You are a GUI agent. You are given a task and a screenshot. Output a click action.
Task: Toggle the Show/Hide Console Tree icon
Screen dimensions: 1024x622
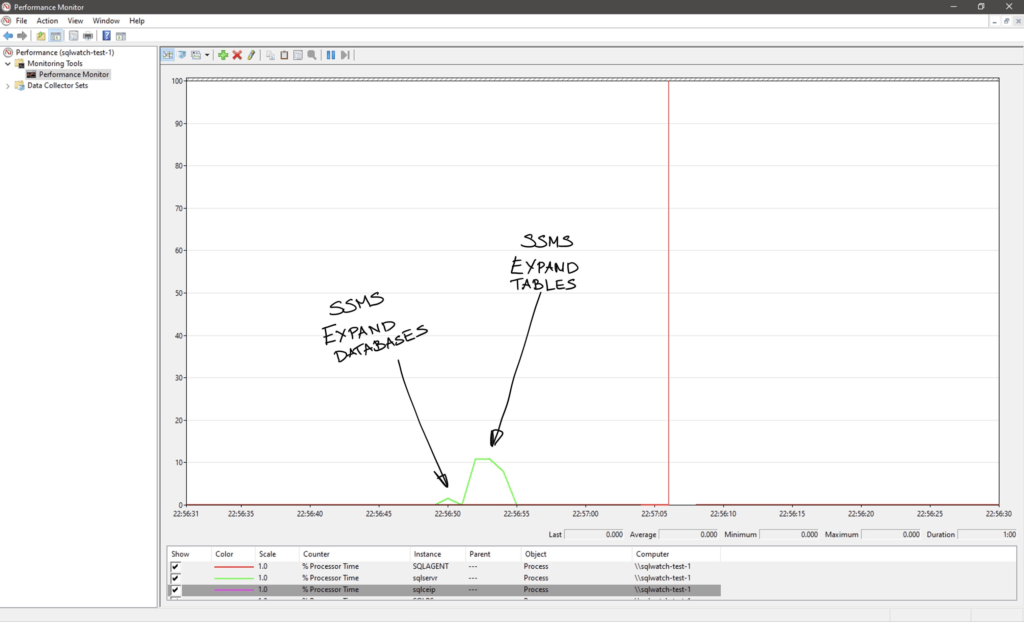point(56,36)
